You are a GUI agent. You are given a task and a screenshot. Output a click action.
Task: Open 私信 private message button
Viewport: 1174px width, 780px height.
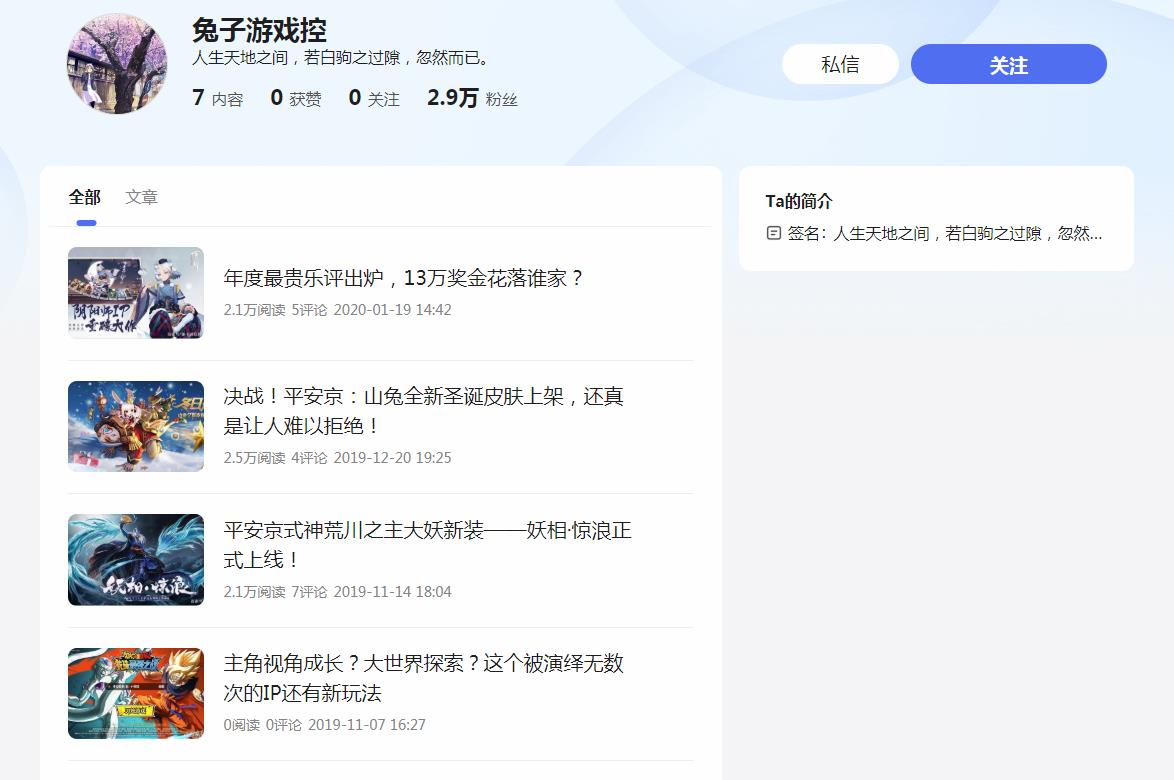pos(840,64)
